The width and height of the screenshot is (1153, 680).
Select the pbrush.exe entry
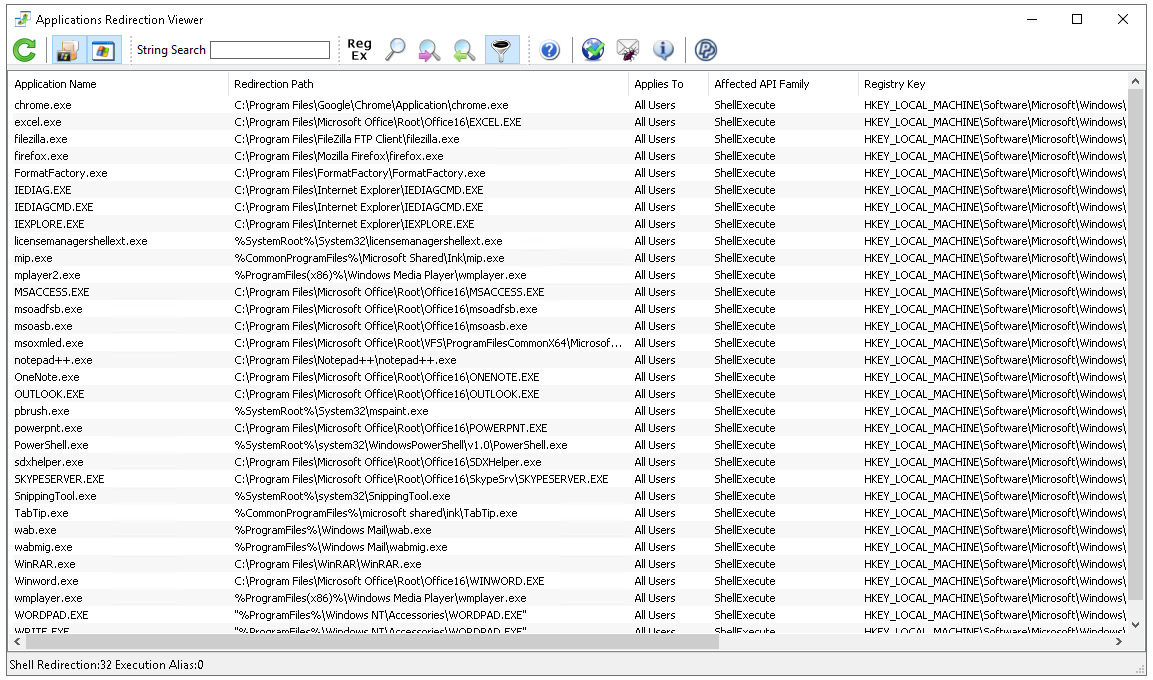tap(567, 411)
